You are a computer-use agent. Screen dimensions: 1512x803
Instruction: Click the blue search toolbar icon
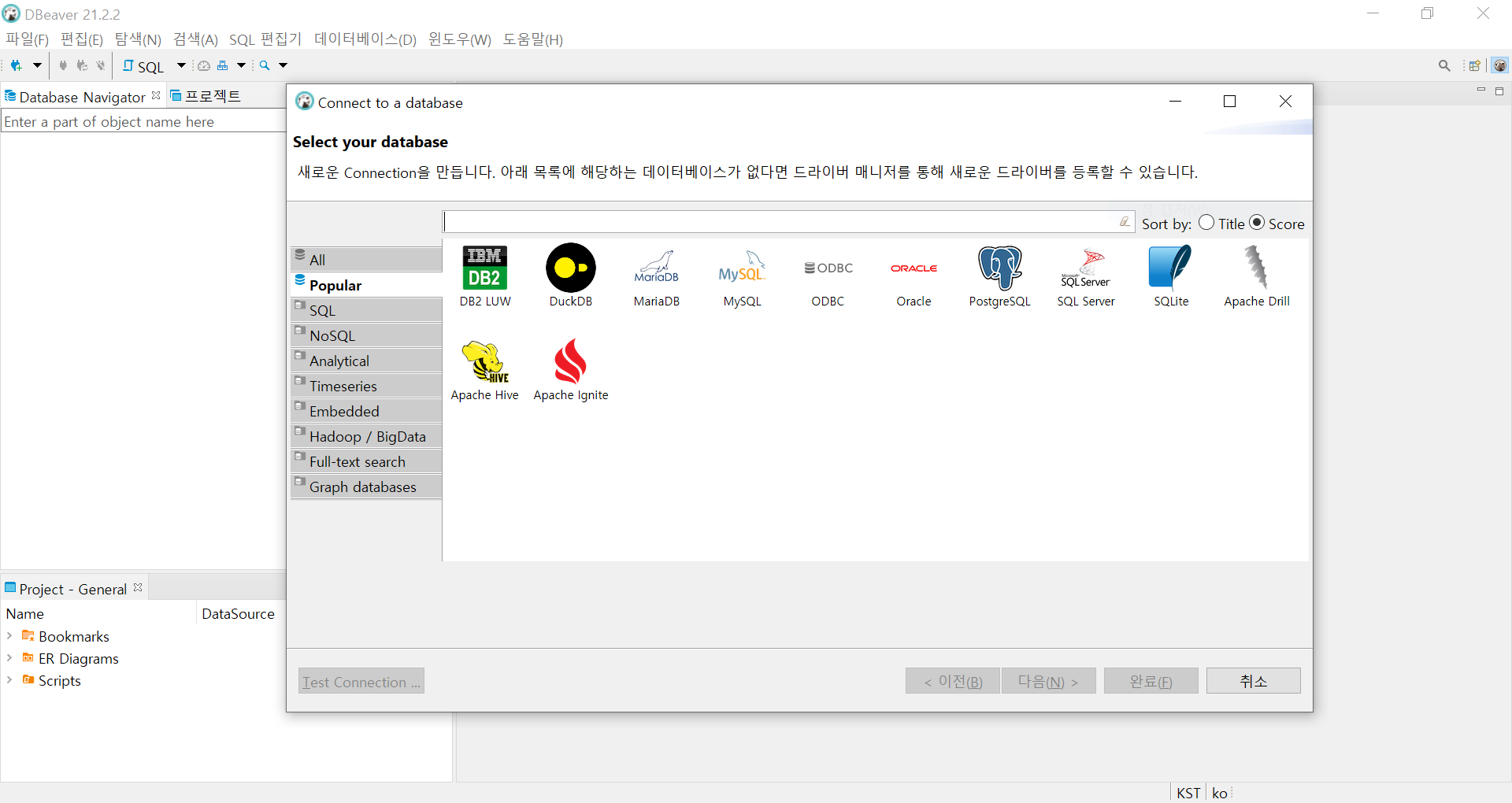(265, 65)
